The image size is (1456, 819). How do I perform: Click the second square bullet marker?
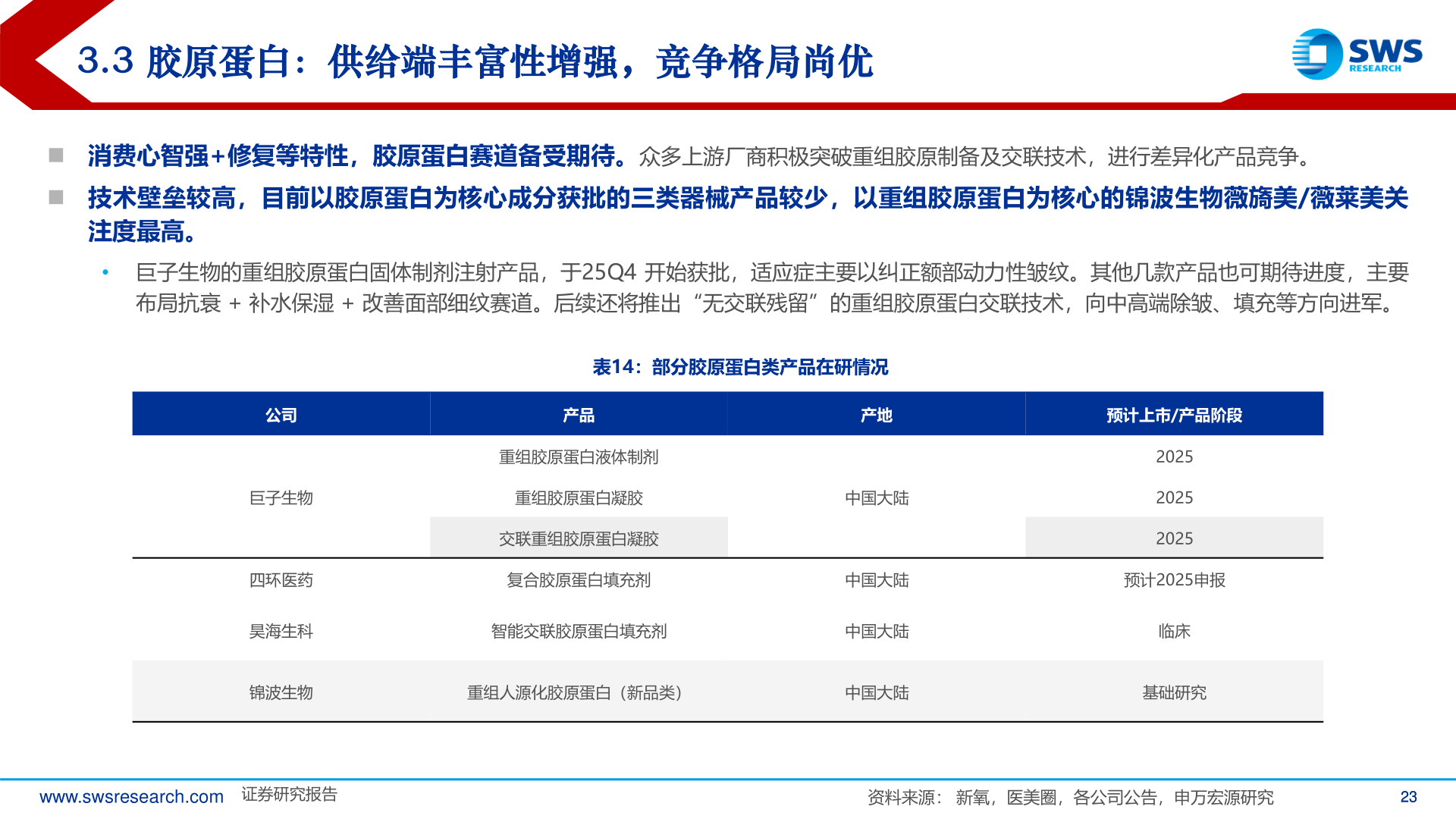point(55,199)
